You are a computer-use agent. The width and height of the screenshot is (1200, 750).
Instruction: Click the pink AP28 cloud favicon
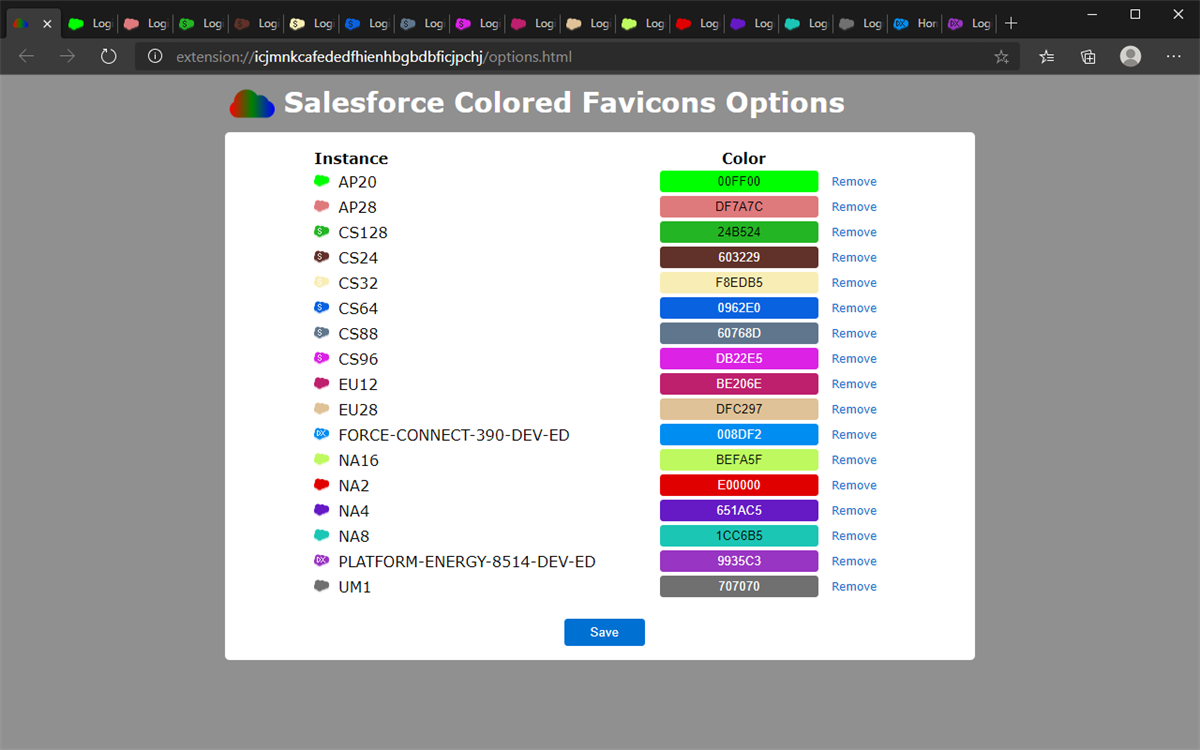(x=322, y=206)
